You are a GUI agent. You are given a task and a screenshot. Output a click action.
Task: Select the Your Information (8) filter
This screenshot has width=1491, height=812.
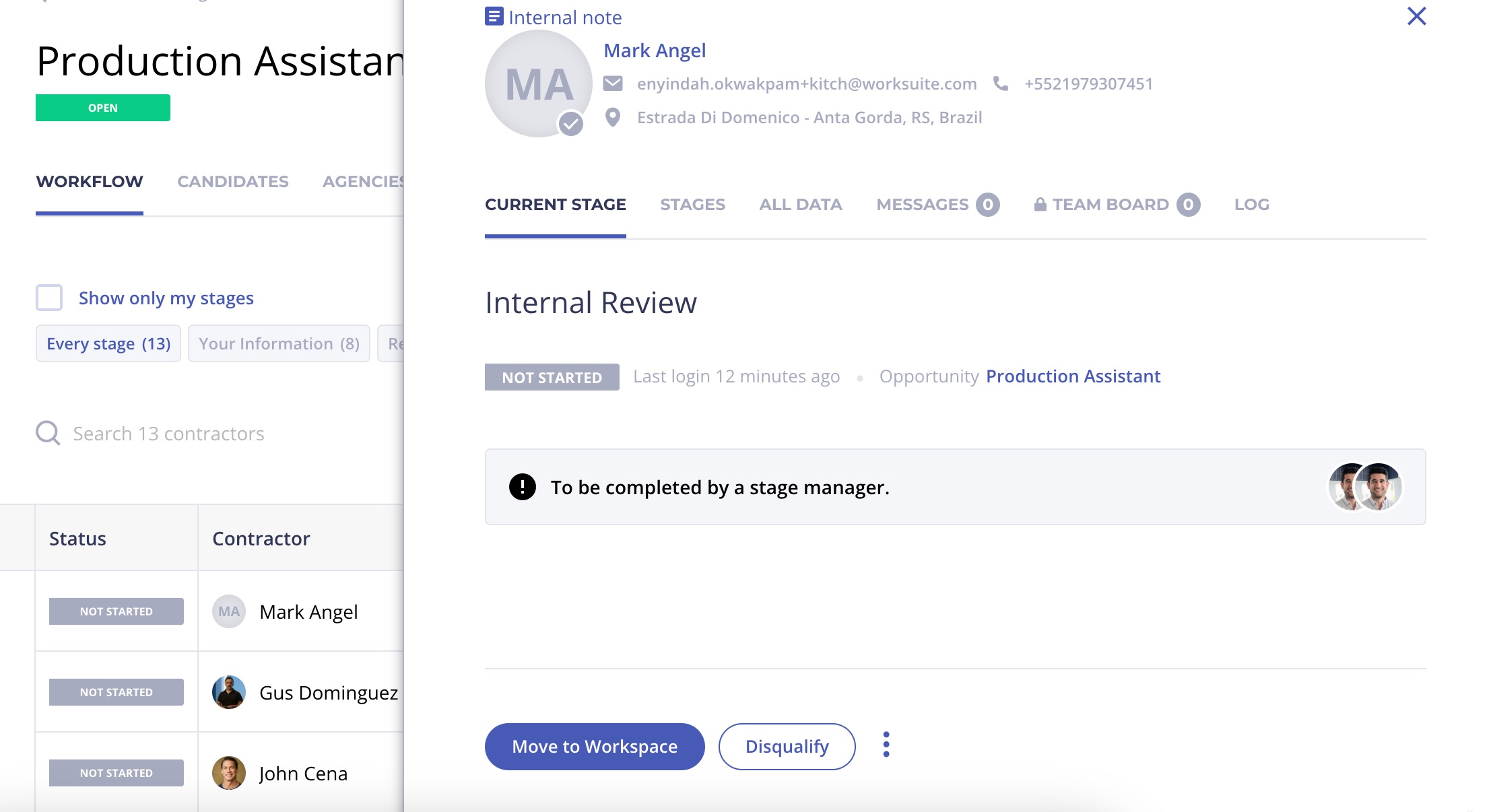279,343
